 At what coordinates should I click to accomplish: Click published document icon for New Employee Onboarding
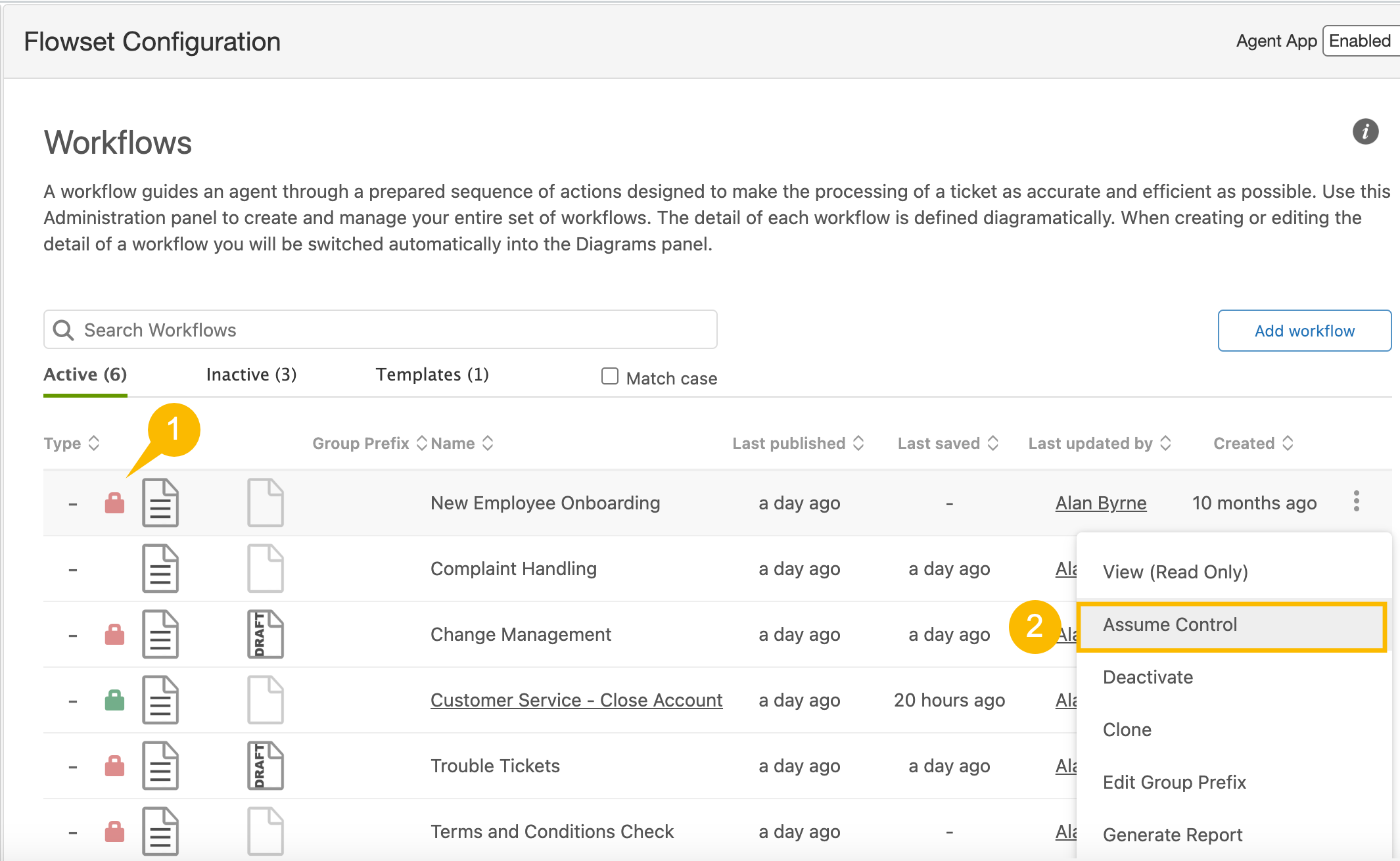point(160,503)
